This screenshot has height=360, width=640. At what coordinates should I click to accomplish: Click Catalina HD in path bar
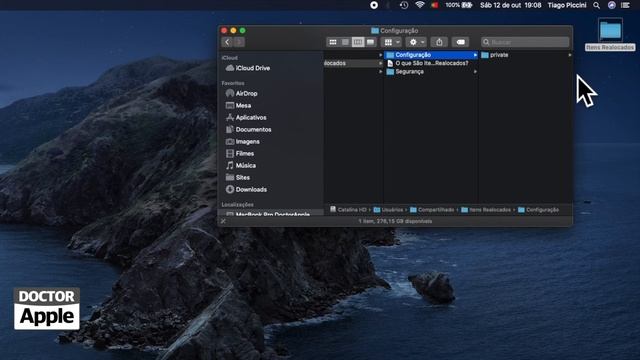click(x=348, y=210)
